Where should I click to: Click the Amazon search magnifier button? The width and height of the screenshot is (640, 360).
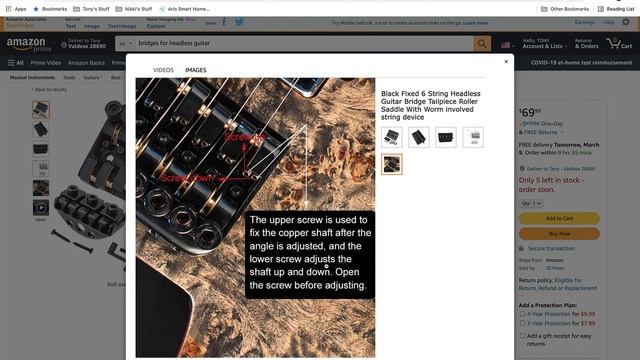482,43
